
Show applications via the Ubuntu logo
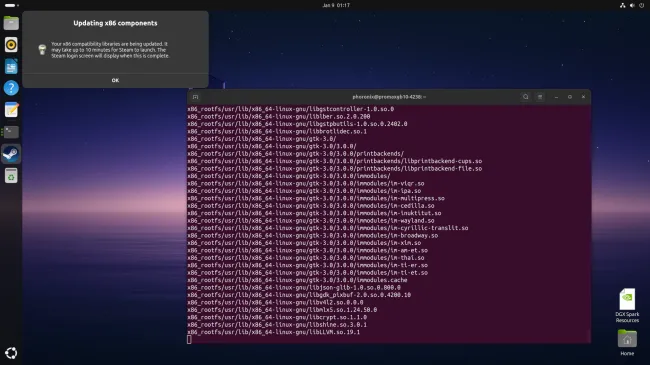point(11,353)
